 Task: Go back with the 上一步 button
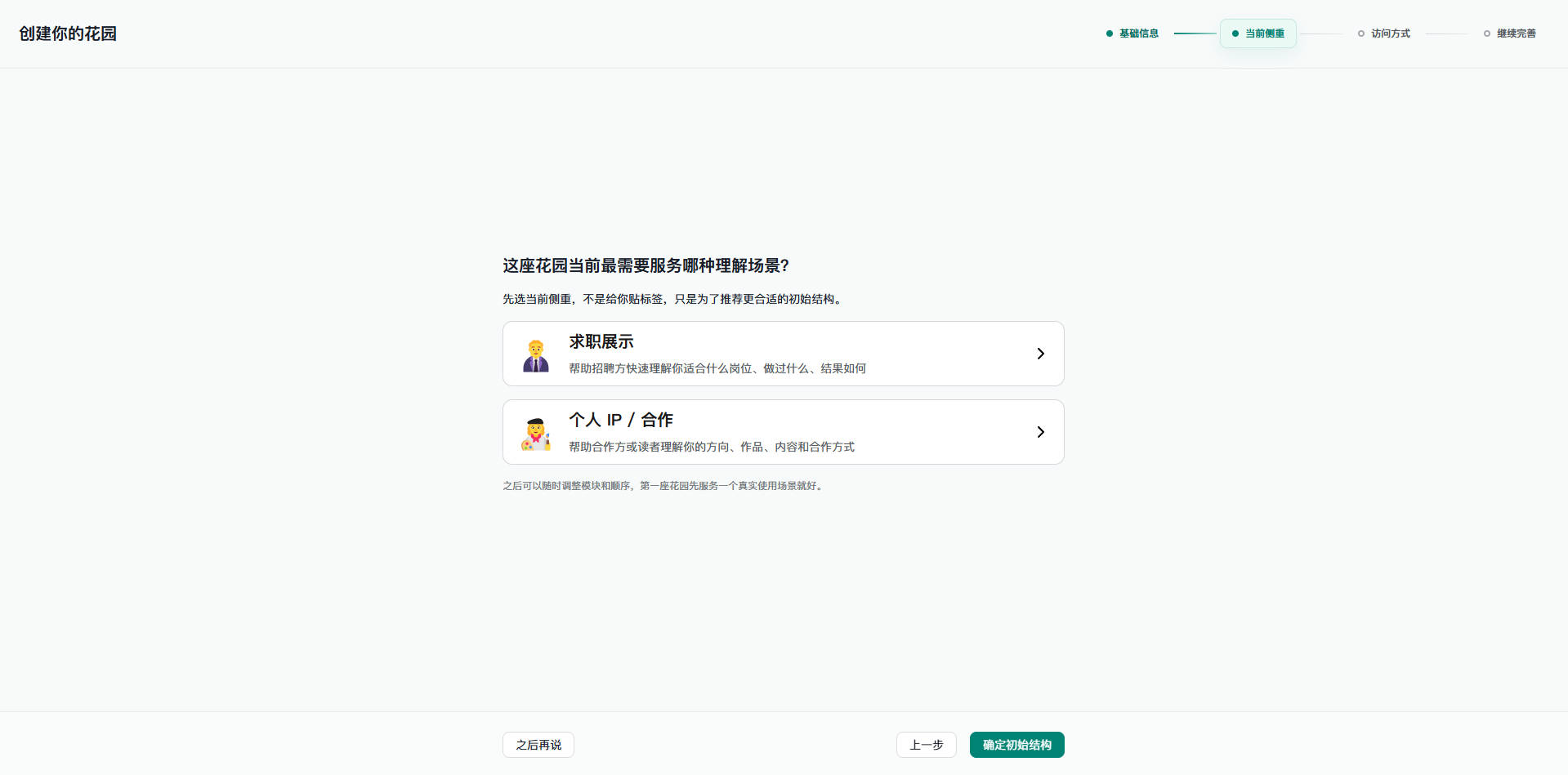point(927,745)
